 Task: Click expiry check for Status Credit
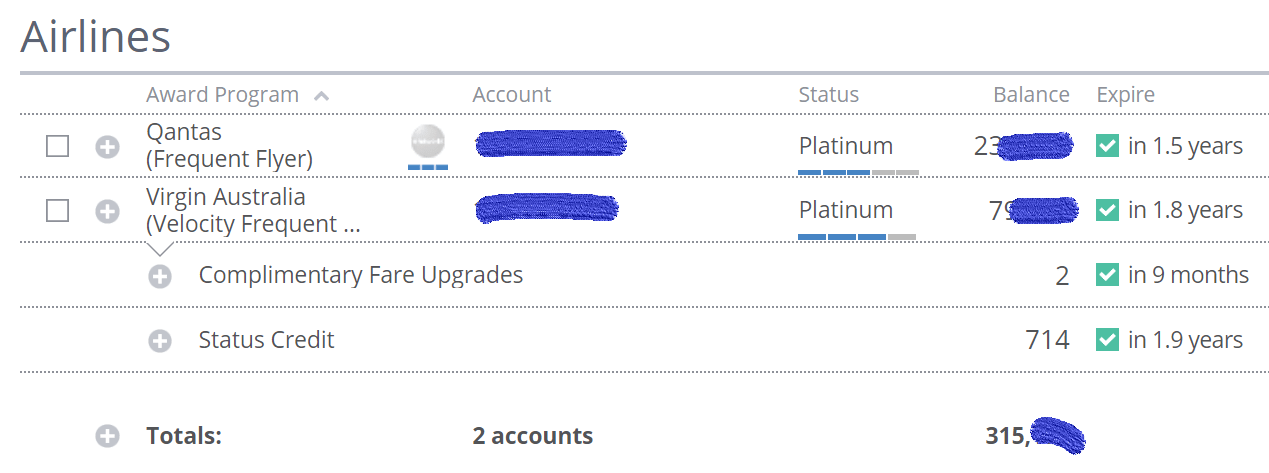[x=1107, y=340]
